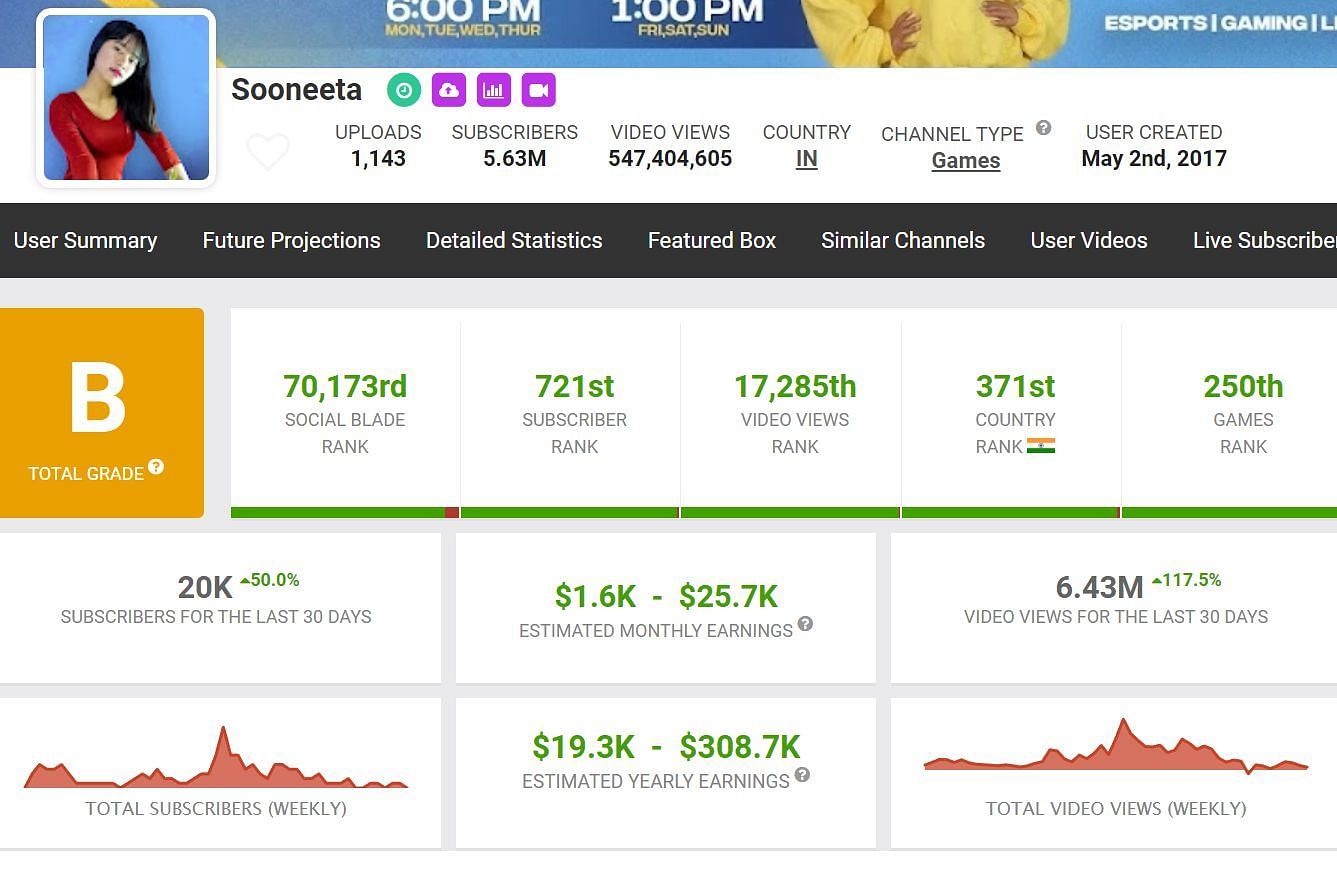This screenshot has height=875, width=1337.
Task: Click the 250th games rank
Action: tap(1243, 387)
